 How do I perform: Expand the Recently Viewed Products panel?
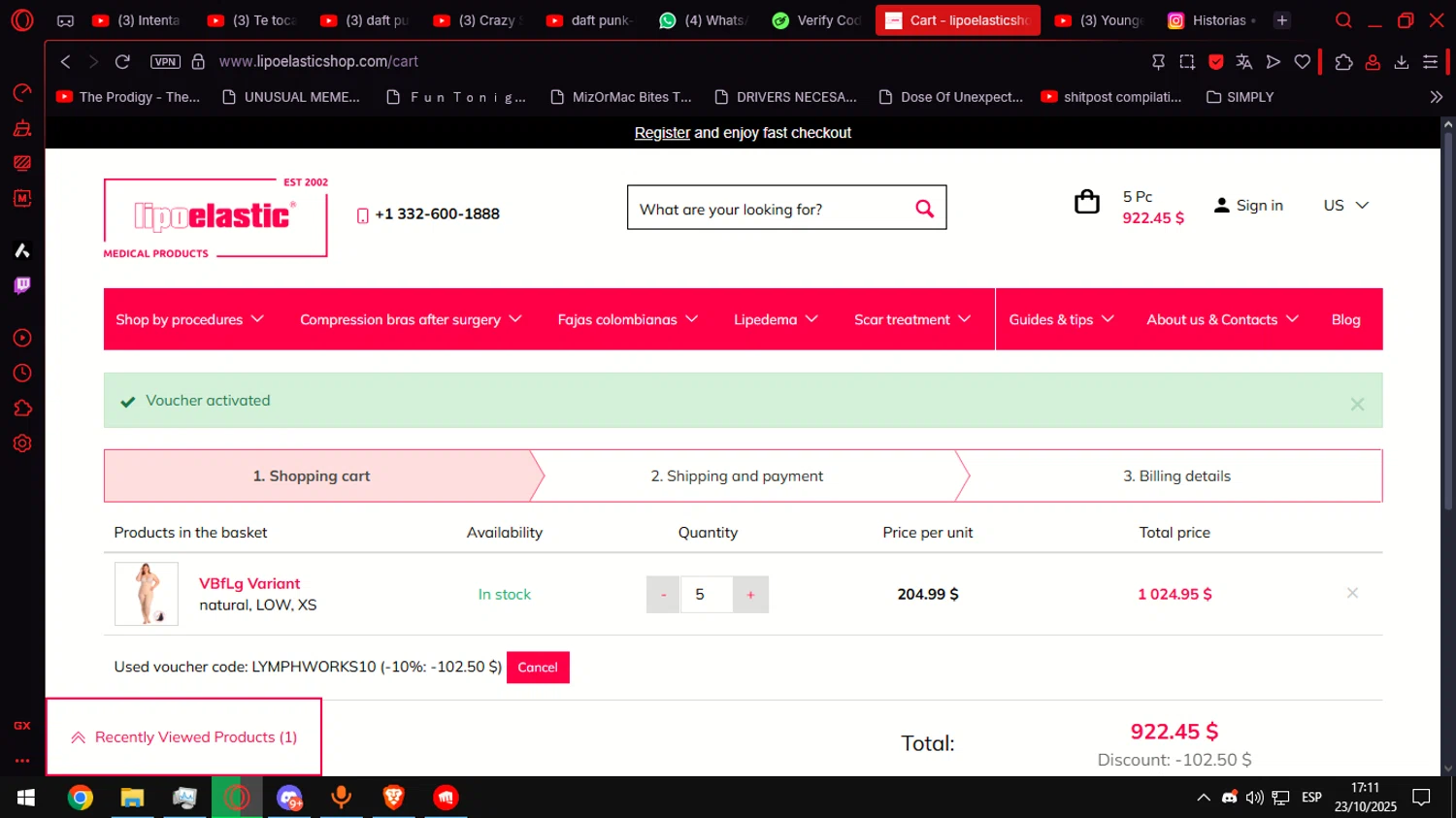point(183,737)
